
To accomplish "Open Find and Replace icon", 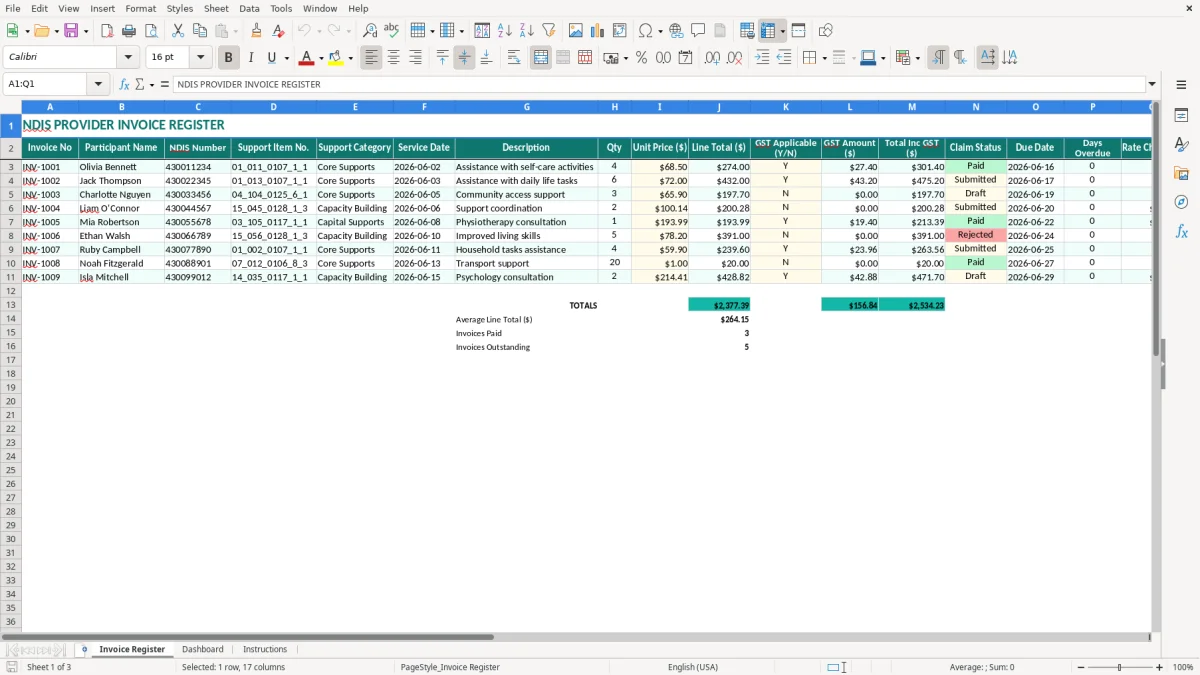I will pyautogui.click(x=370, y=31).
